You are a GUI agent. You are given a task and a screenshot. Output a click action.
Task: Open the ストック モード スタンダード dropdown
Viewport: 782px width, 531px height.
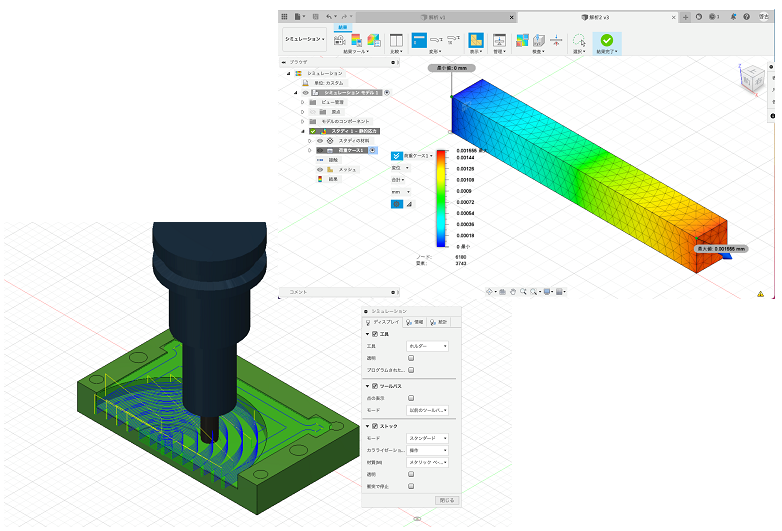tap(427, 438)
